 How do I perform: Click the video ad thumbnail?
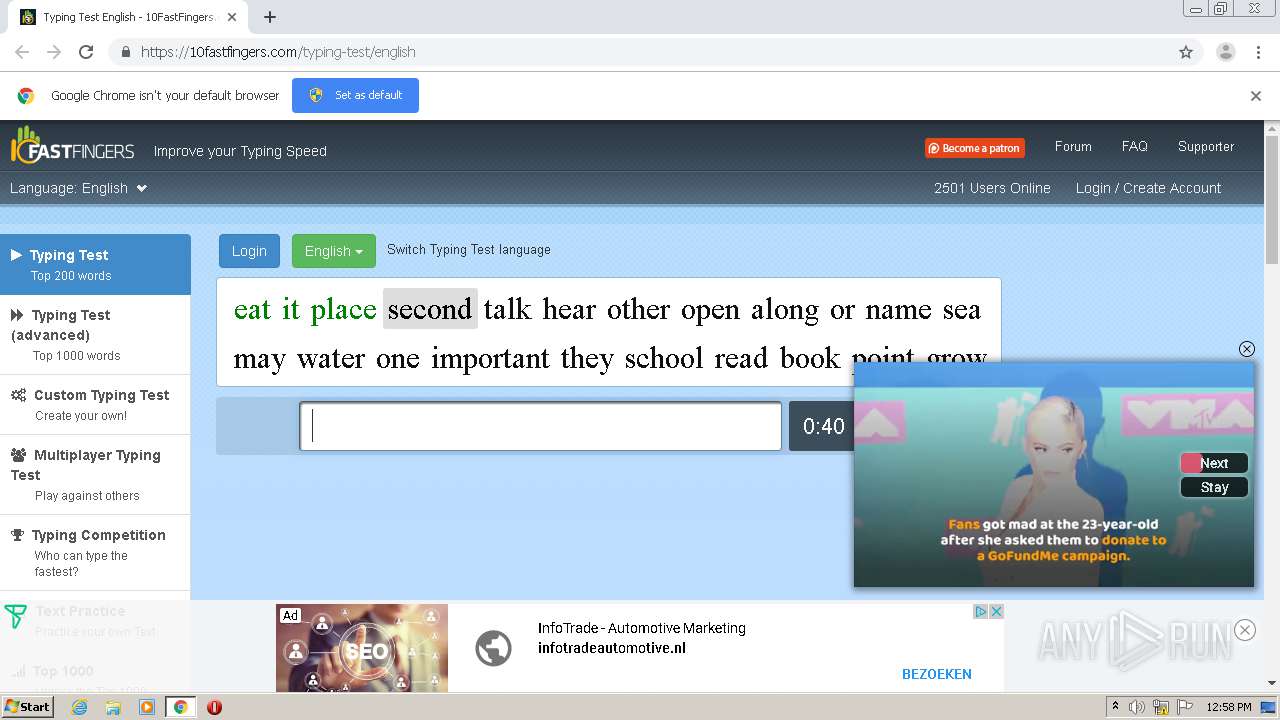pyautogui.click(x=1054, y=474)
